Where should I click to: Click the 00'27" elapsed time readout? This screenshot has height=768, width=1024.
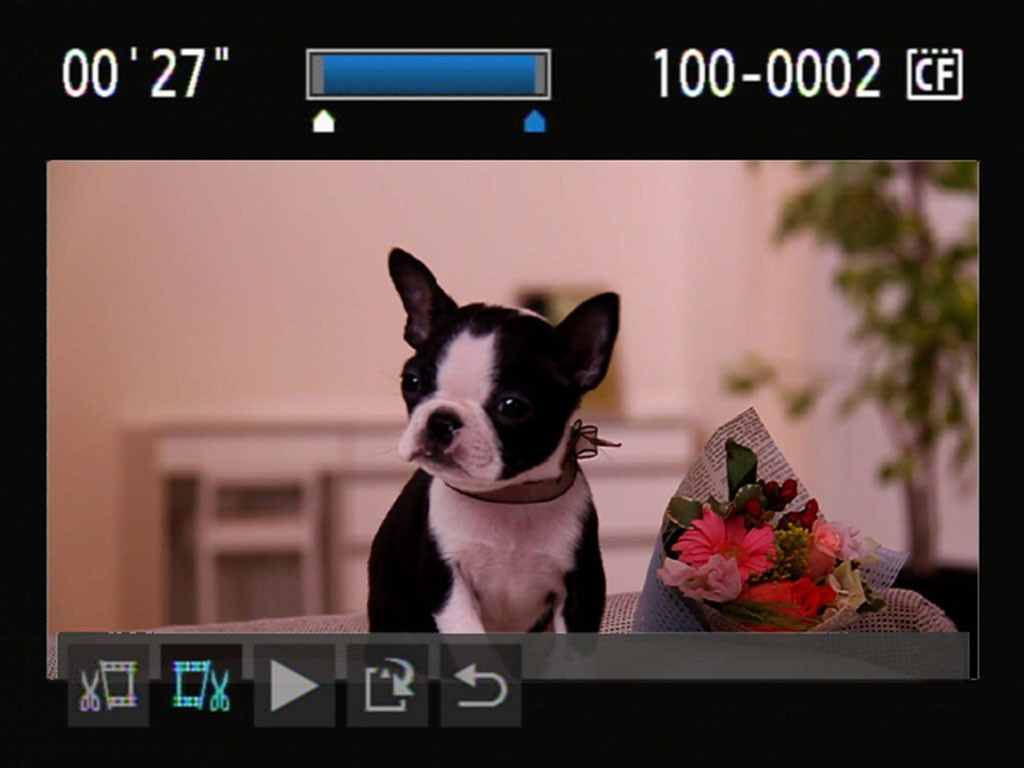coord(146,73)
